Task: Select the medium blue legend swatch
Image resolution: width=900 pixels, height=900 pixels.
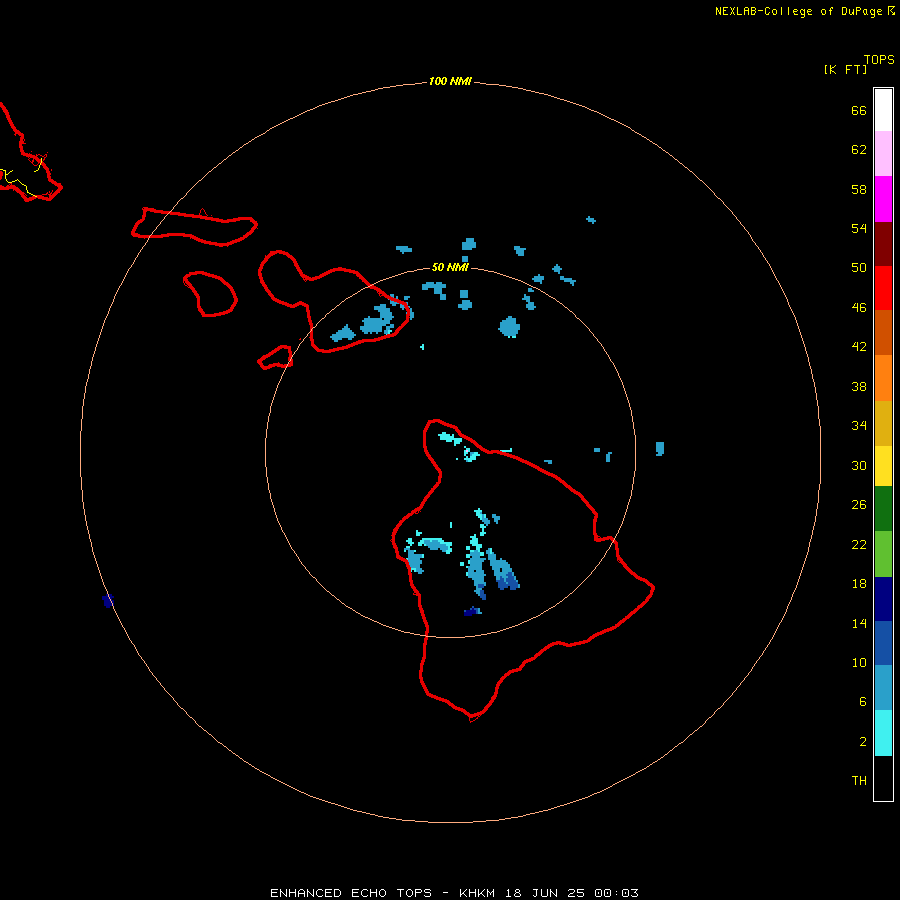Action: coord(883,643)
